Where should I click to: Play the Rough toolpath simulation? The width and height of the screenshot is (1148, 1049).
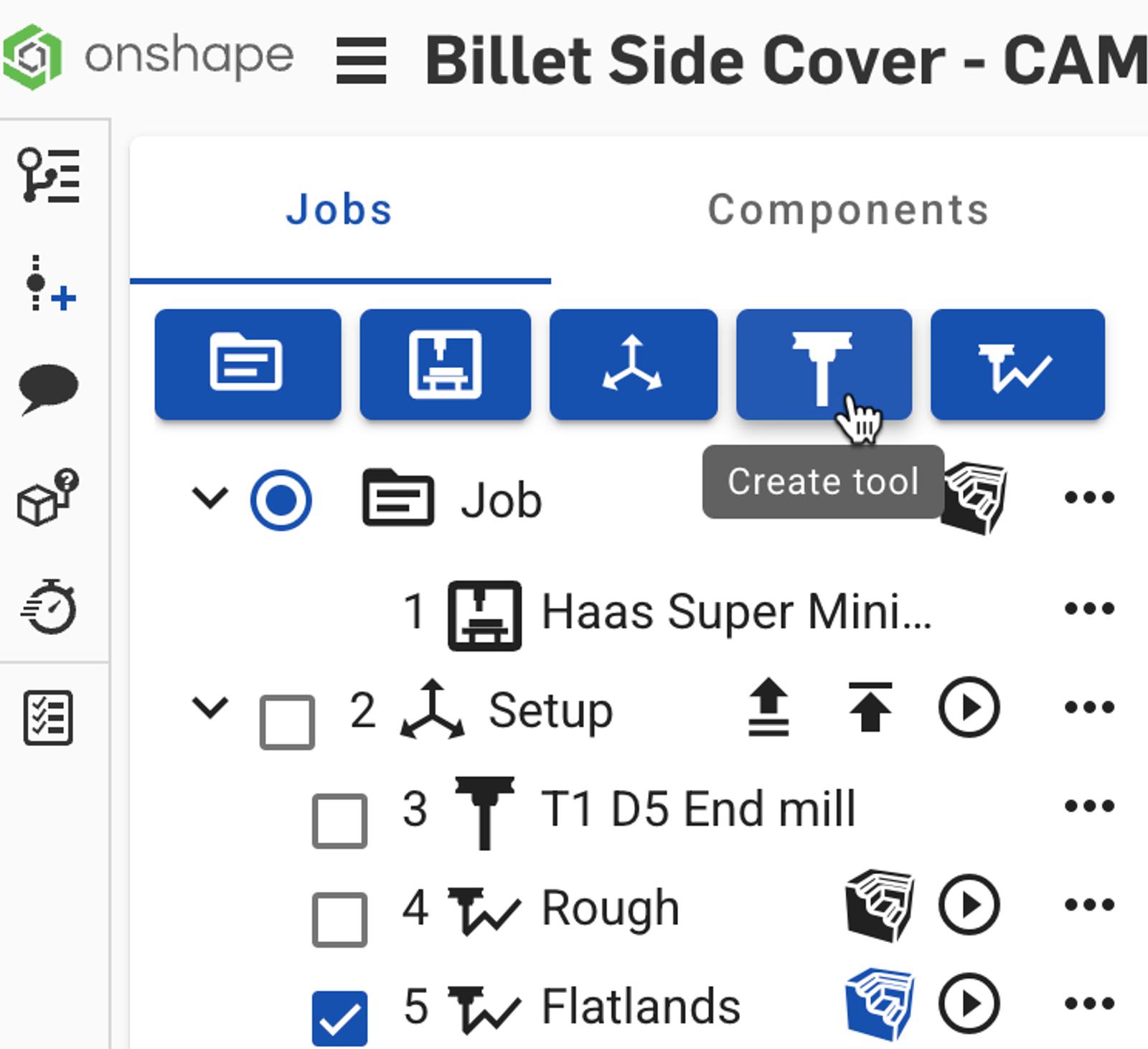(x=969, y=905)
